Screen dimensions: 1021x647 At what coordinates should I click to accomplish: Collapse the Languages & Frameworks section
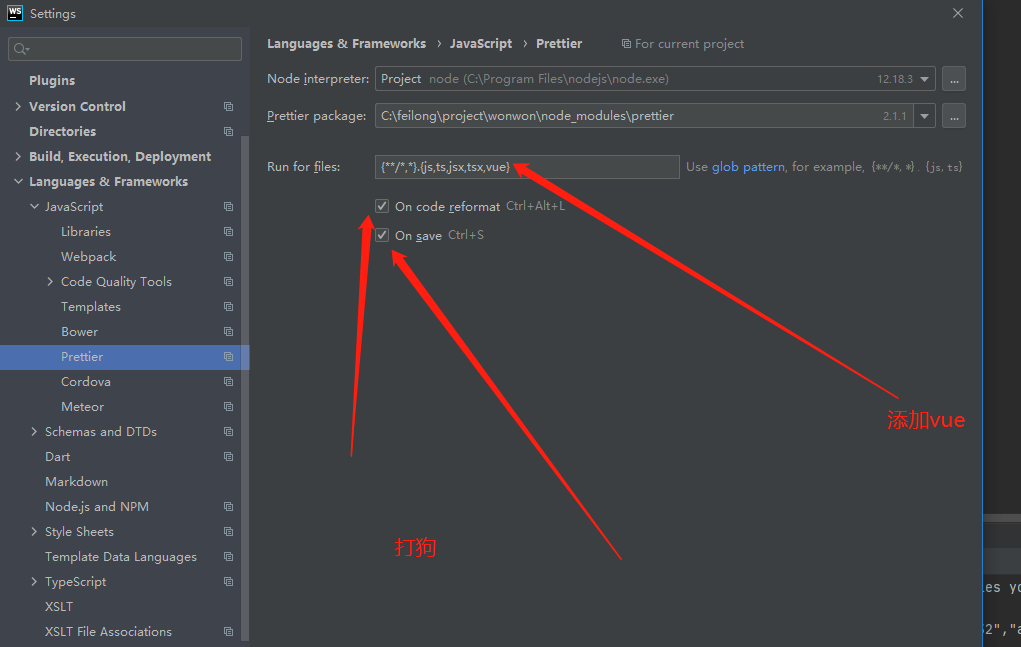pos(18,182)
